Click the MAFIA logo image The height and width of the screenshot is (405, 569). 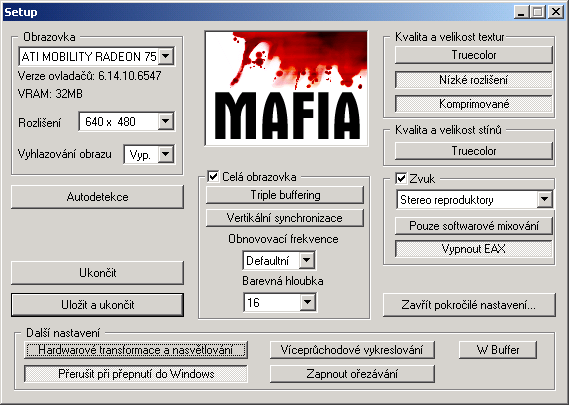(286, 89)
